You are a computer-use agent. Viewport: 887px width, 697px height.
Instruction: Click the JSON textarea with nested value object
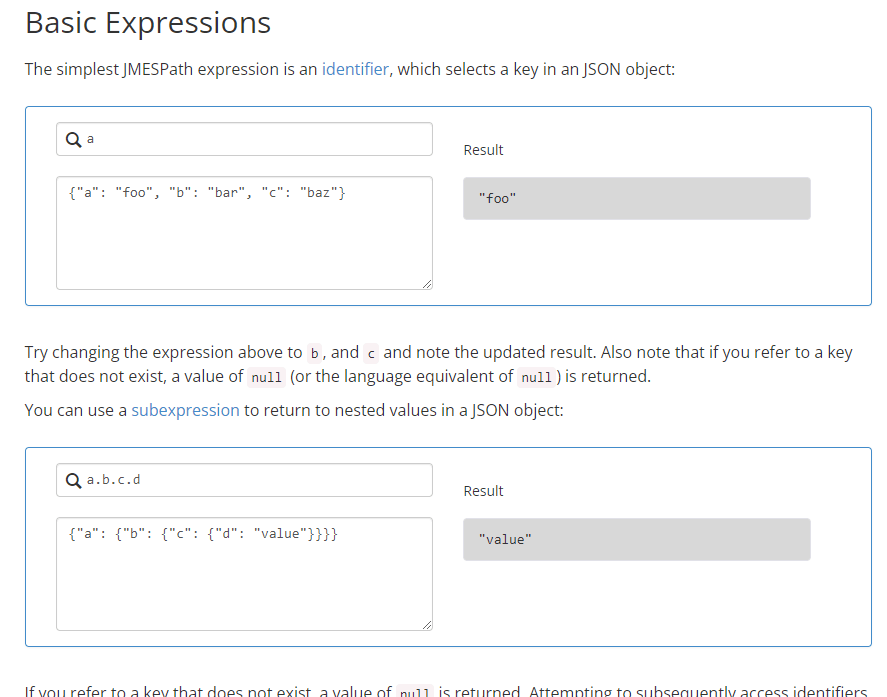244,574
